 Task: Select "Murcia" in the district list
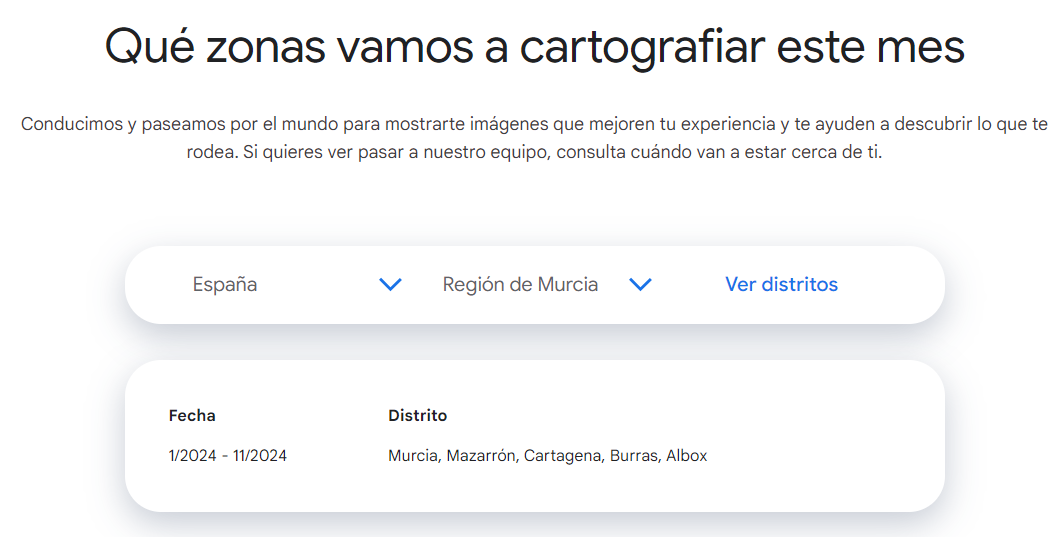coord(412,456)
